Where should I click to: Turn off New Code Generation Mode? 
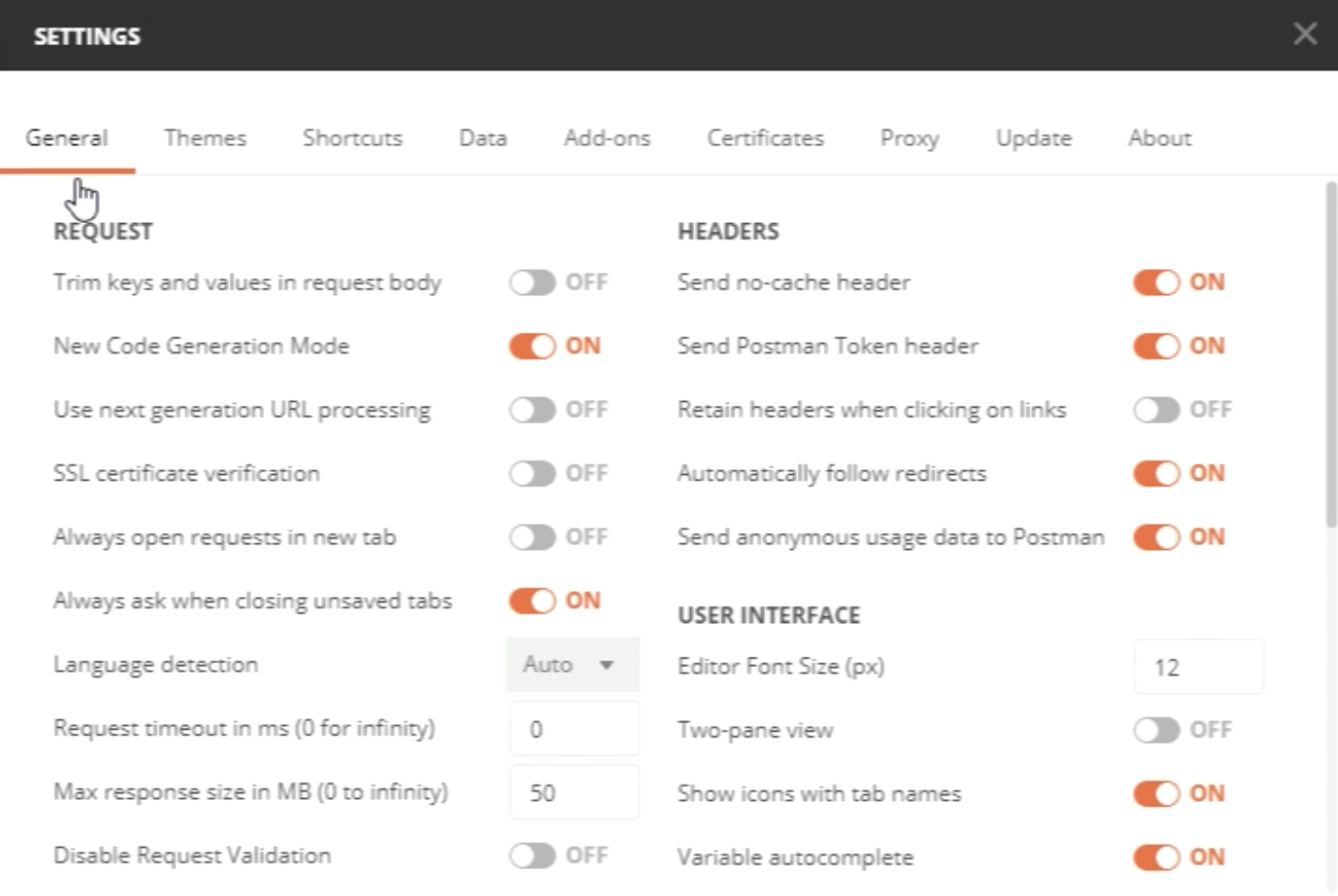pyautogui.click(x=533, y=346)
